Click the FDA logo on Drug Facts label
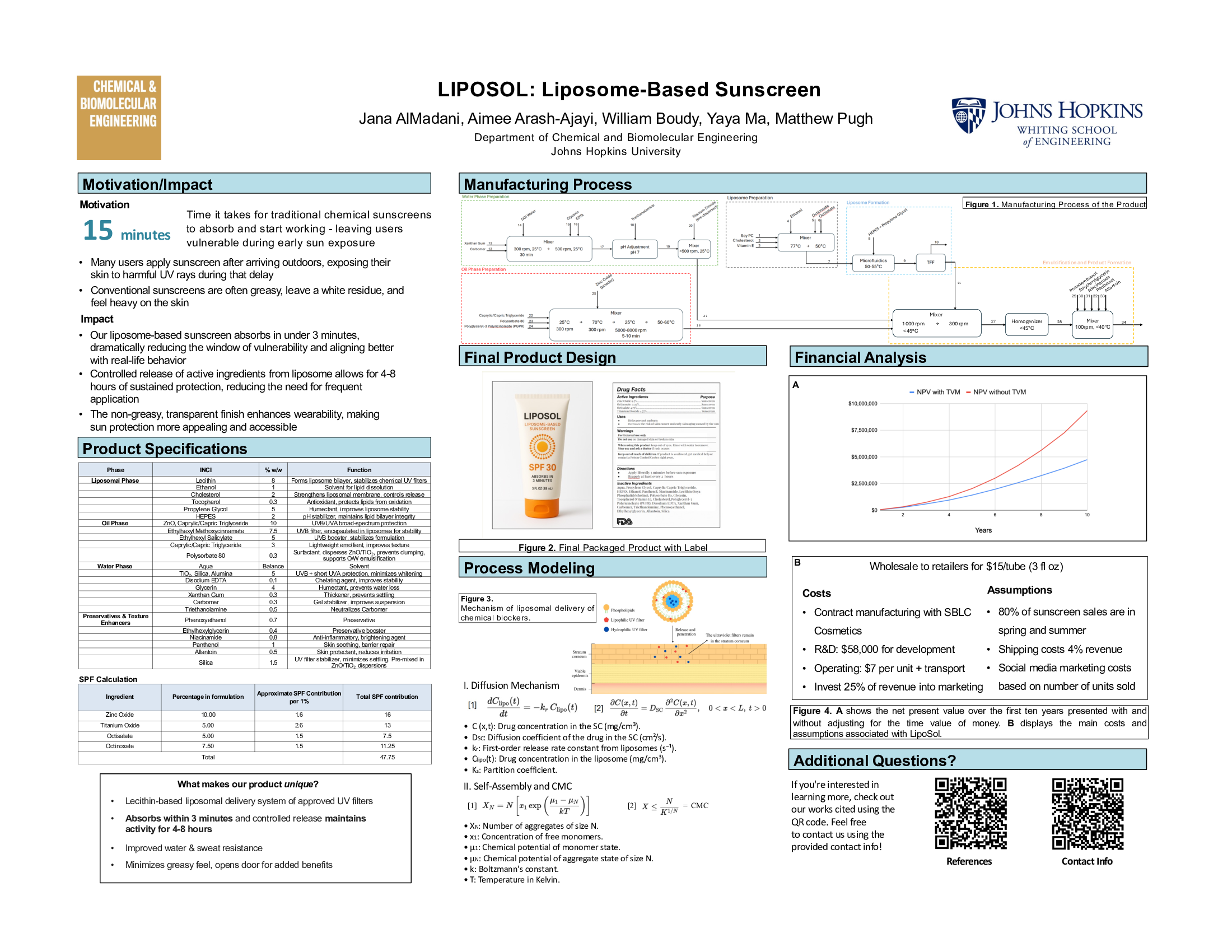1232x952 pixels. (624, 521)
